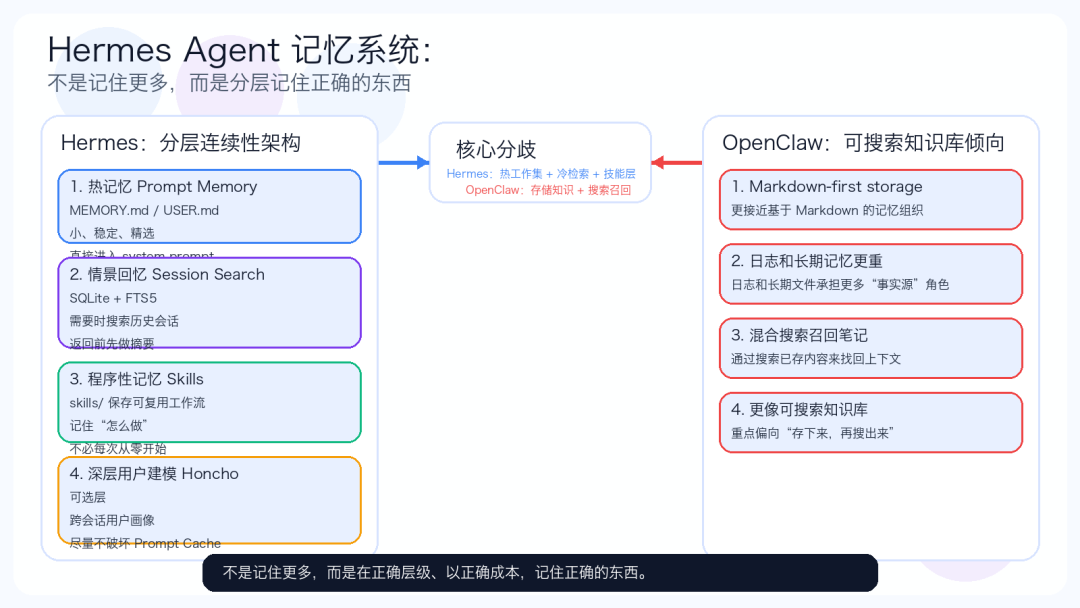
Task: Click red line 'OpenClaw：存储知识 + 搜索召回'
Action: tap(548, 190)
